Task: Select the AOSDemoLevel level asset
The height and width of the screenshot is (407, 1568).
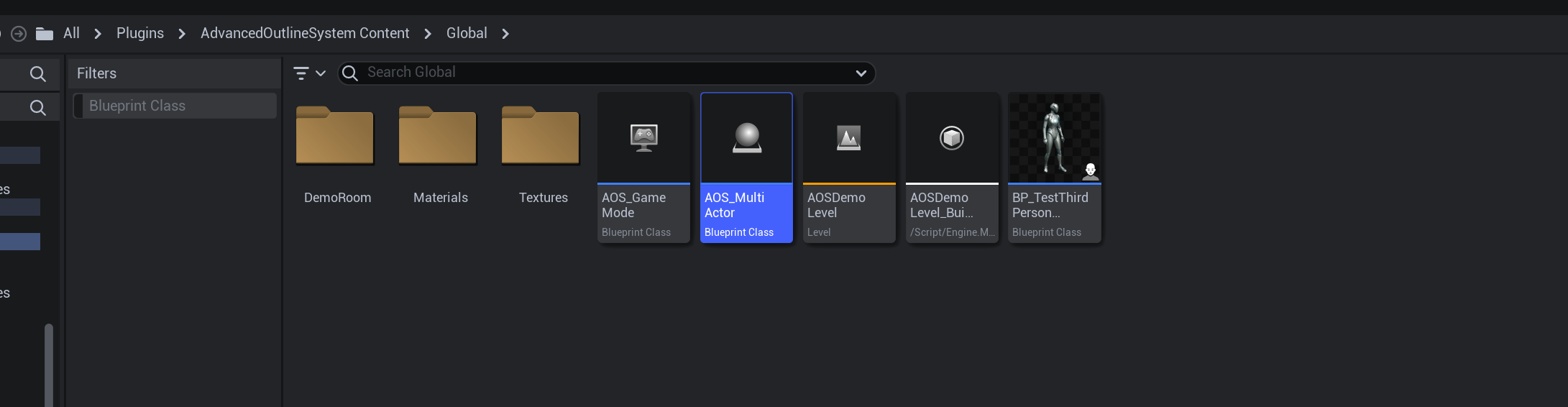Action: point(849,138)
